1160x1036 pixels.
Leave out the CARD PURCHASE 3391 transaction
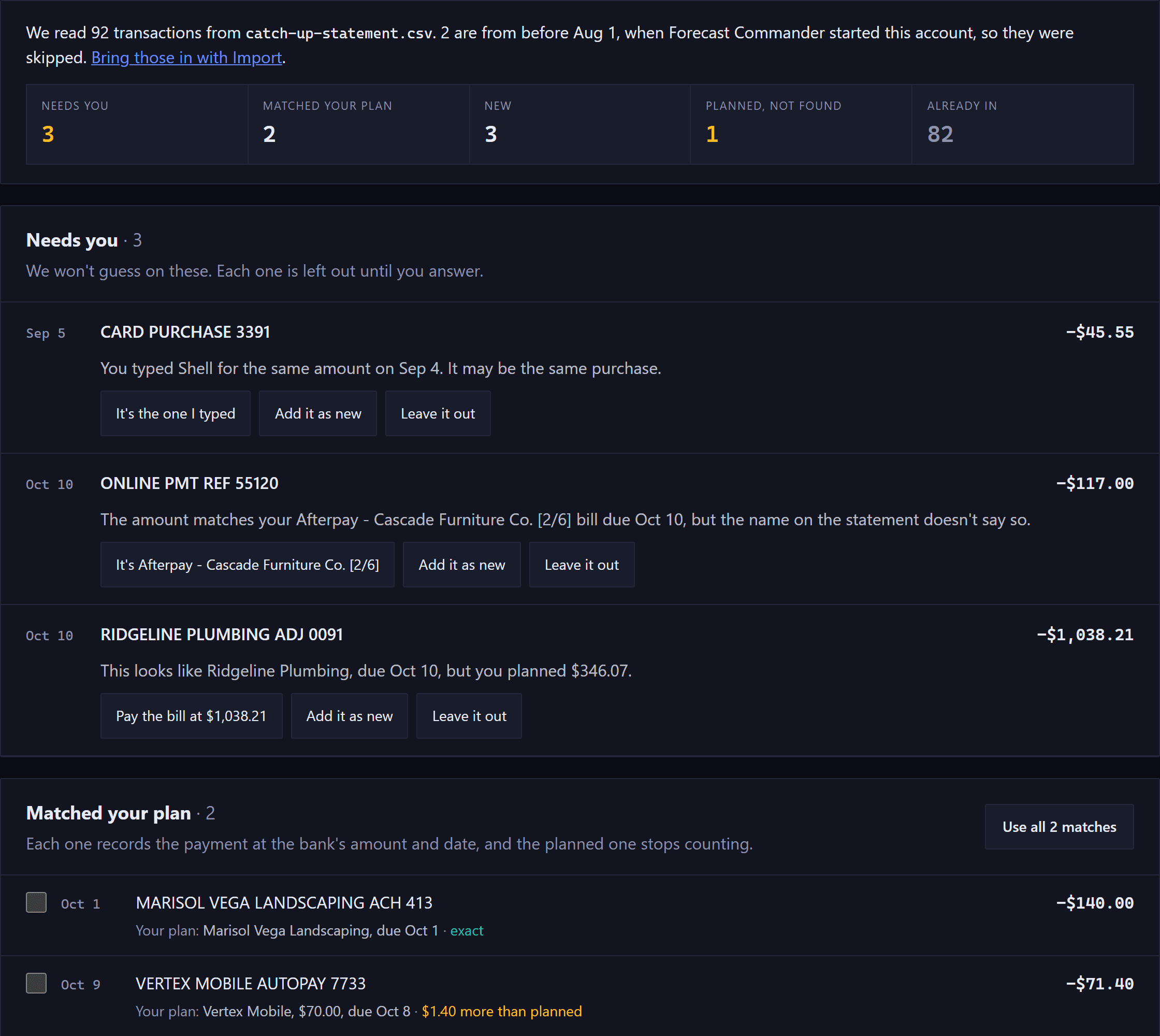tap(438, 413)
